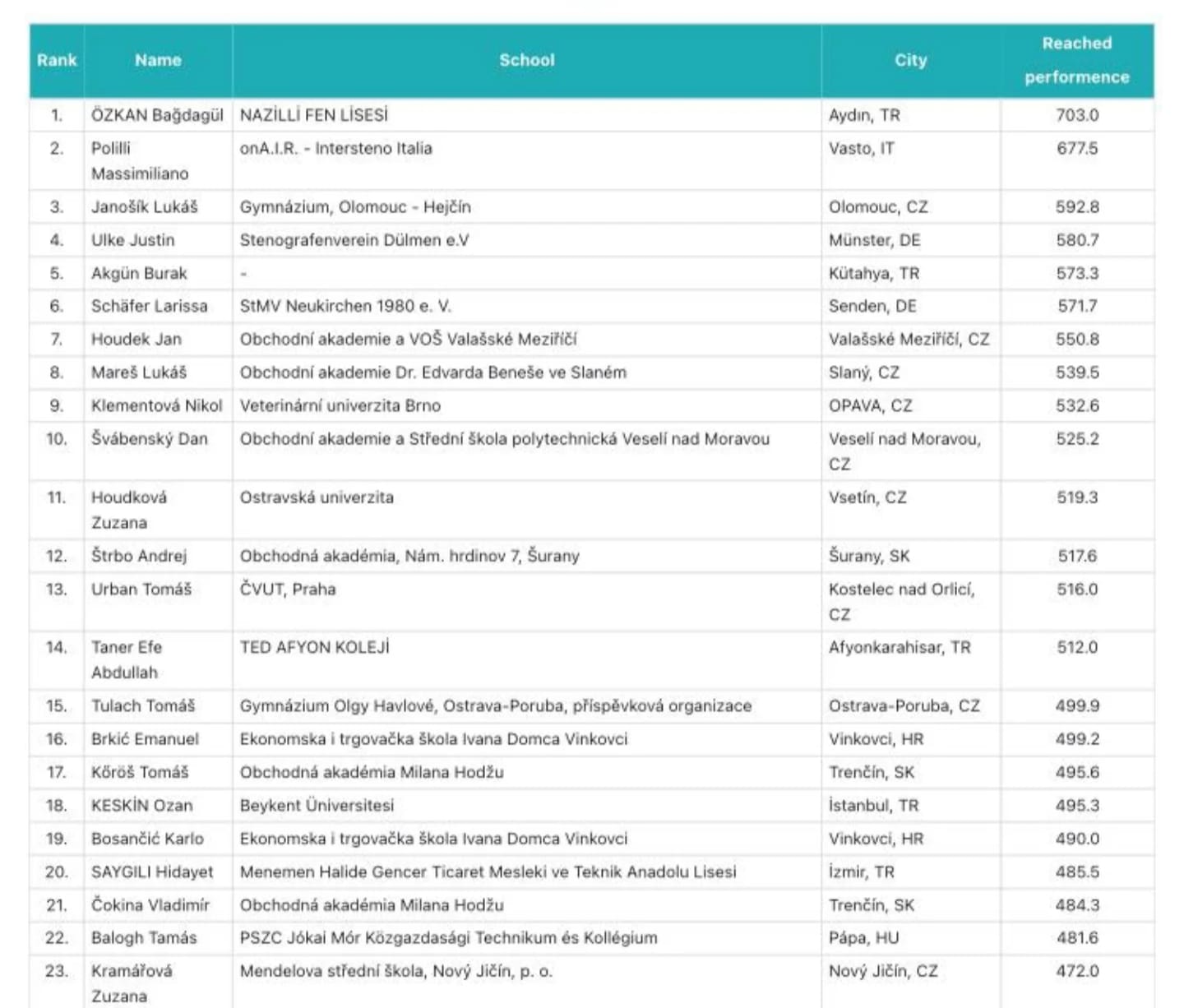Click the school NAZİLLİ FEN LİSESİ
Image resolution: width=1184 pixels, height=1008 pixels.
(x=314, y=115)
